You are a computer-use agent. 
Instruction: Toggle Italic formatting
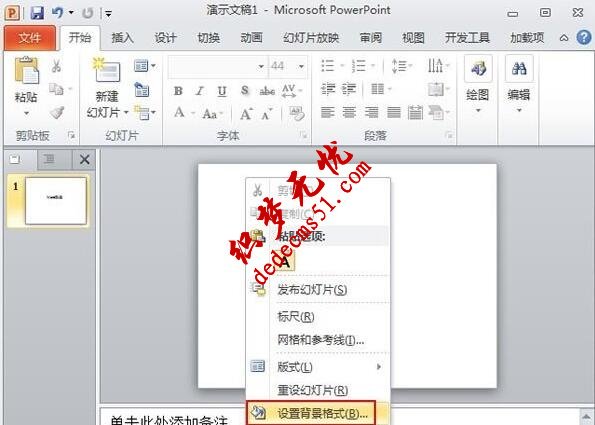pos(200,91)
